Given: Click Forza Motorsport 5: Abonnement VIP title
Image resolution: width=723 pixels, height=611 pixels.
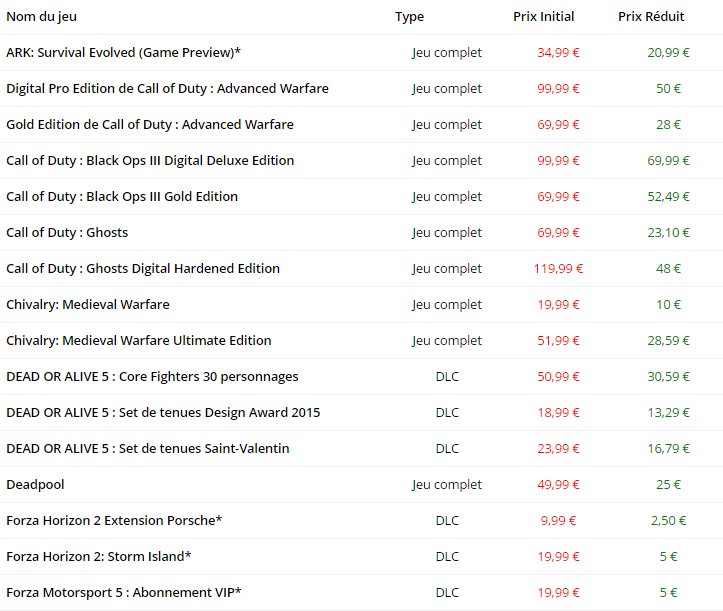Looking at the screenshot, I should pos(124,593).
